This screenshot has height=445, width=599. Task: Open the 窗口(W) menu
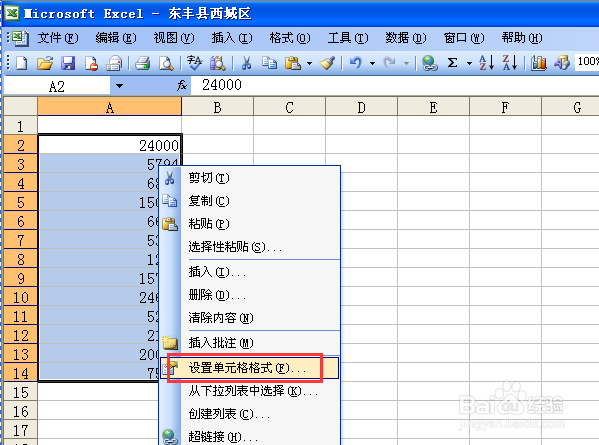pyautogui.click(x=464, y=38)
